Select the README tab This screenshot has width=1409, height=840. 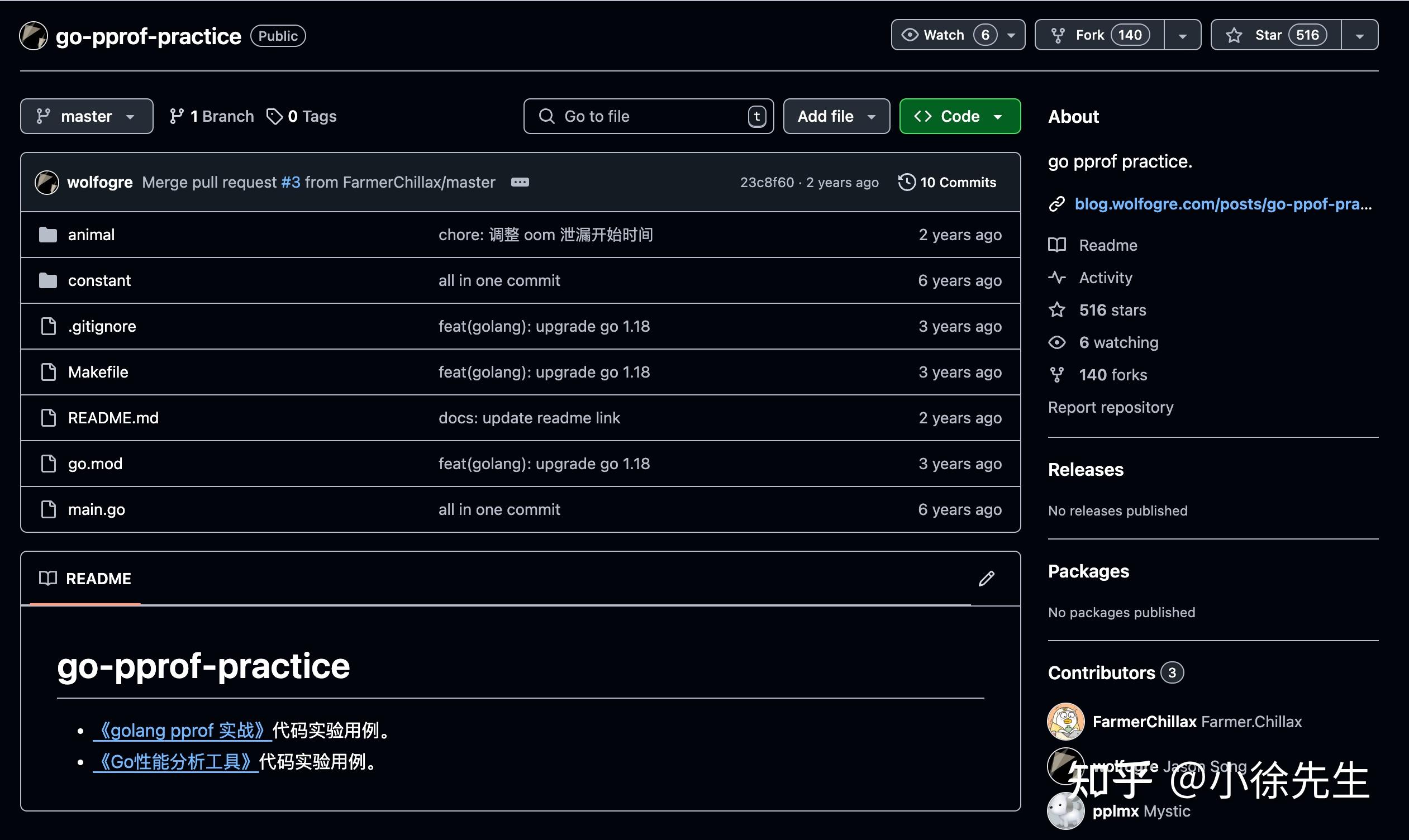(x=85, y=579)
